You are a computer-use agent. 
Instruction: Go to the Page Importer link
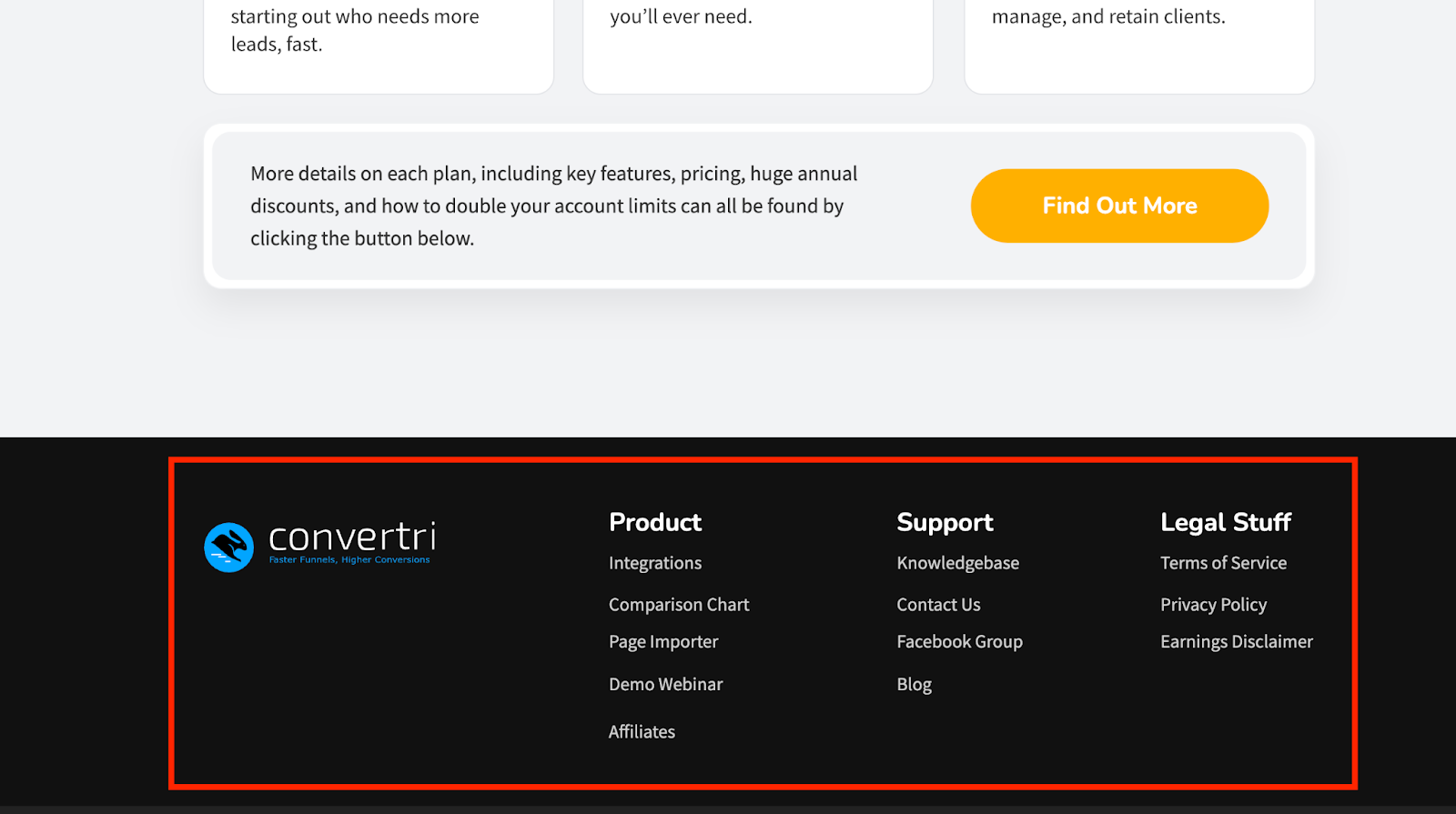663,642
